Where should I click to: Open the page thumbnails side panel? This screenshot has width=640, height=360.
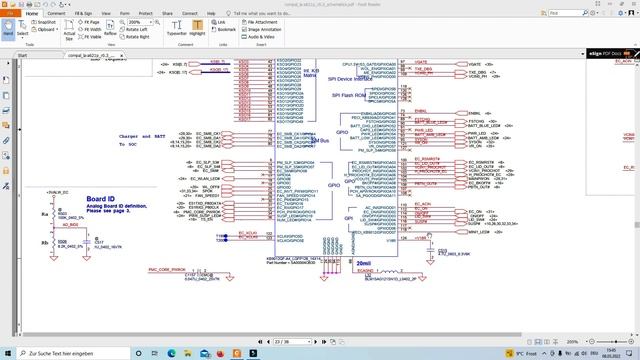(x=6, y=96)
